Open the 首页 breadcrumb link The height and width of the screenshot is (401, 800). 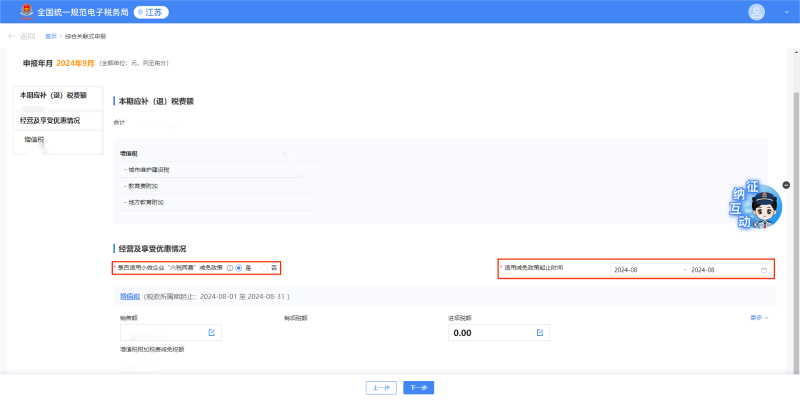tap(51, 36)
